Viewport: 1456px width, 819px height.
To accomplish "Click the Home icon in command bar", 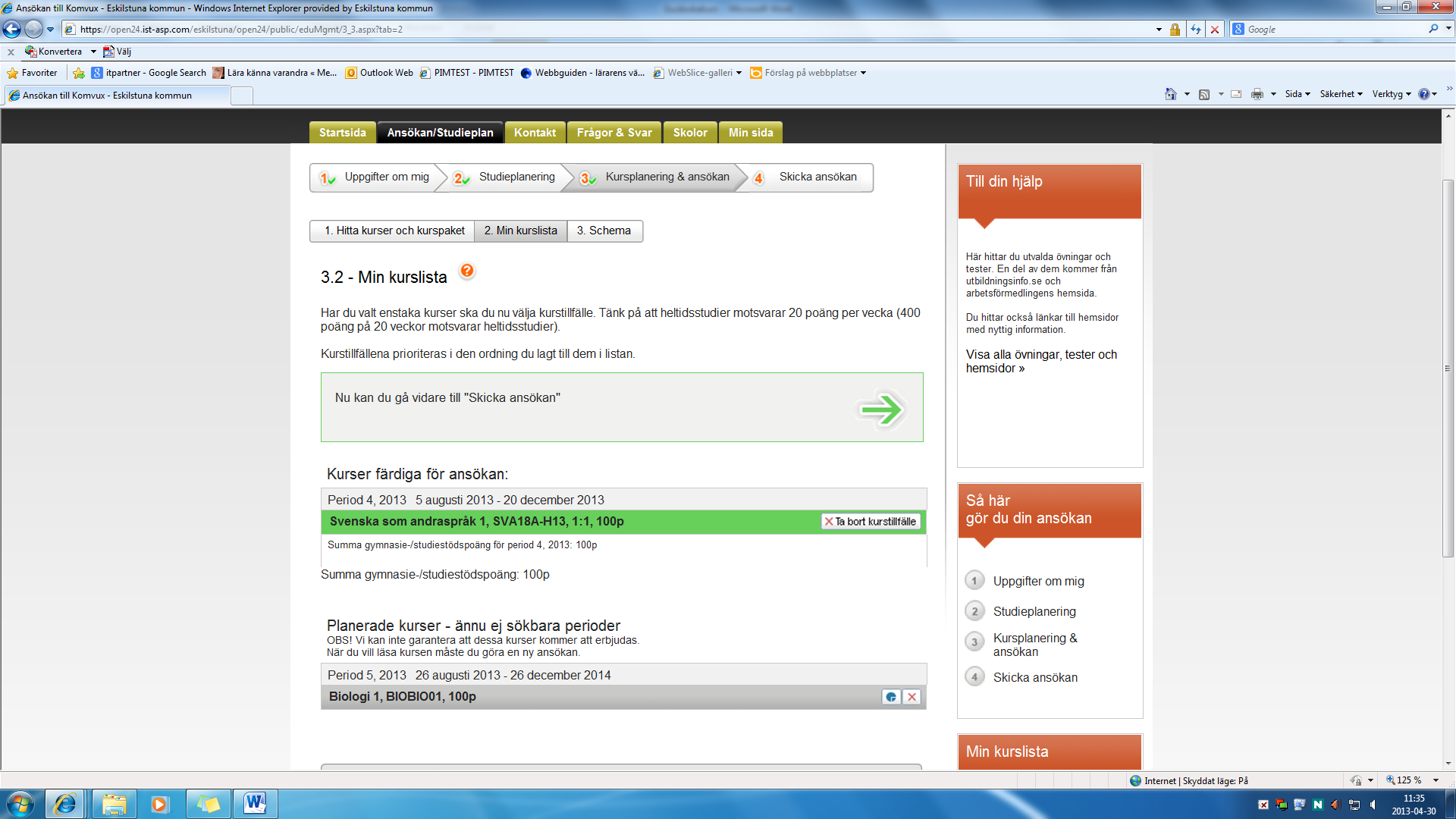I will tap(1171, 94).
